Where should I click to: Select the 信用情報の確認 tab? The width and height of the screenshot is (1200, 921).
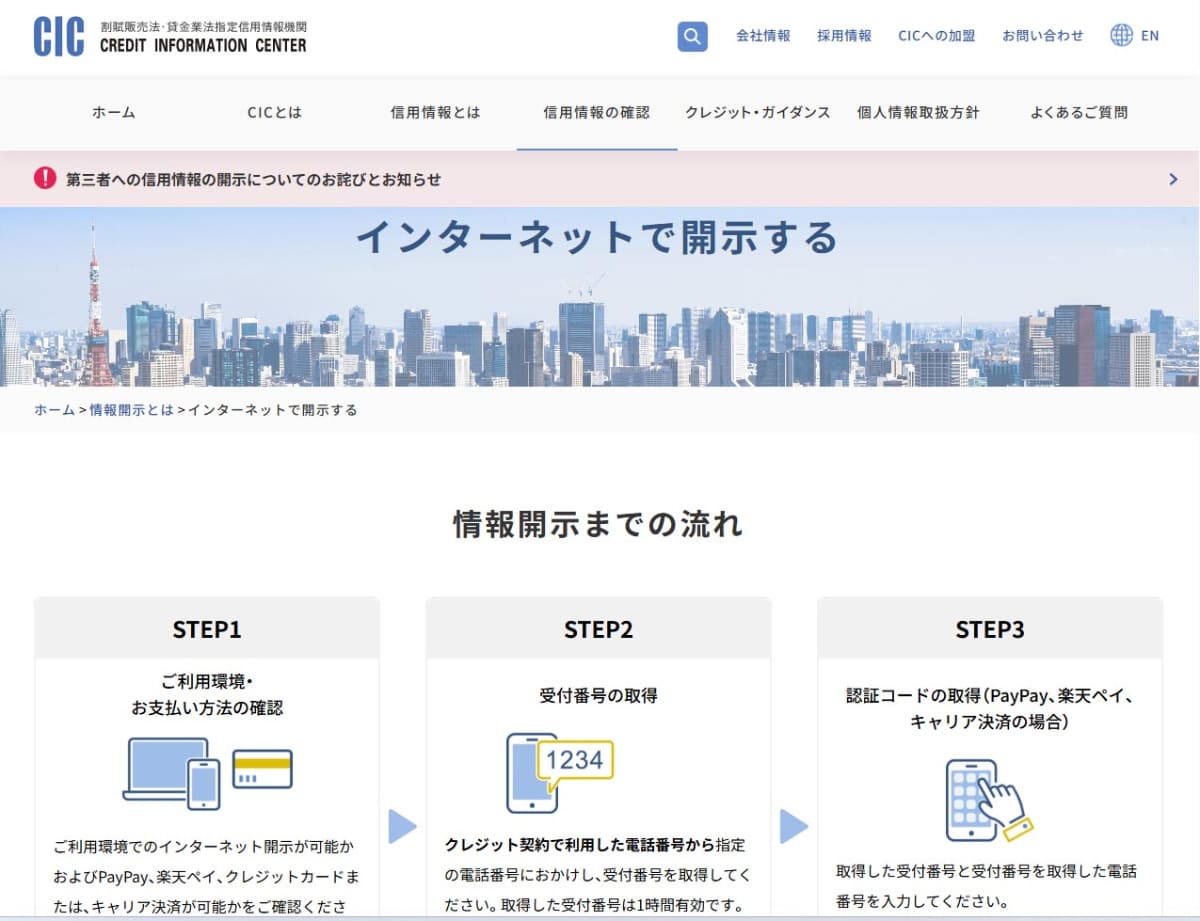click(595, 112)
